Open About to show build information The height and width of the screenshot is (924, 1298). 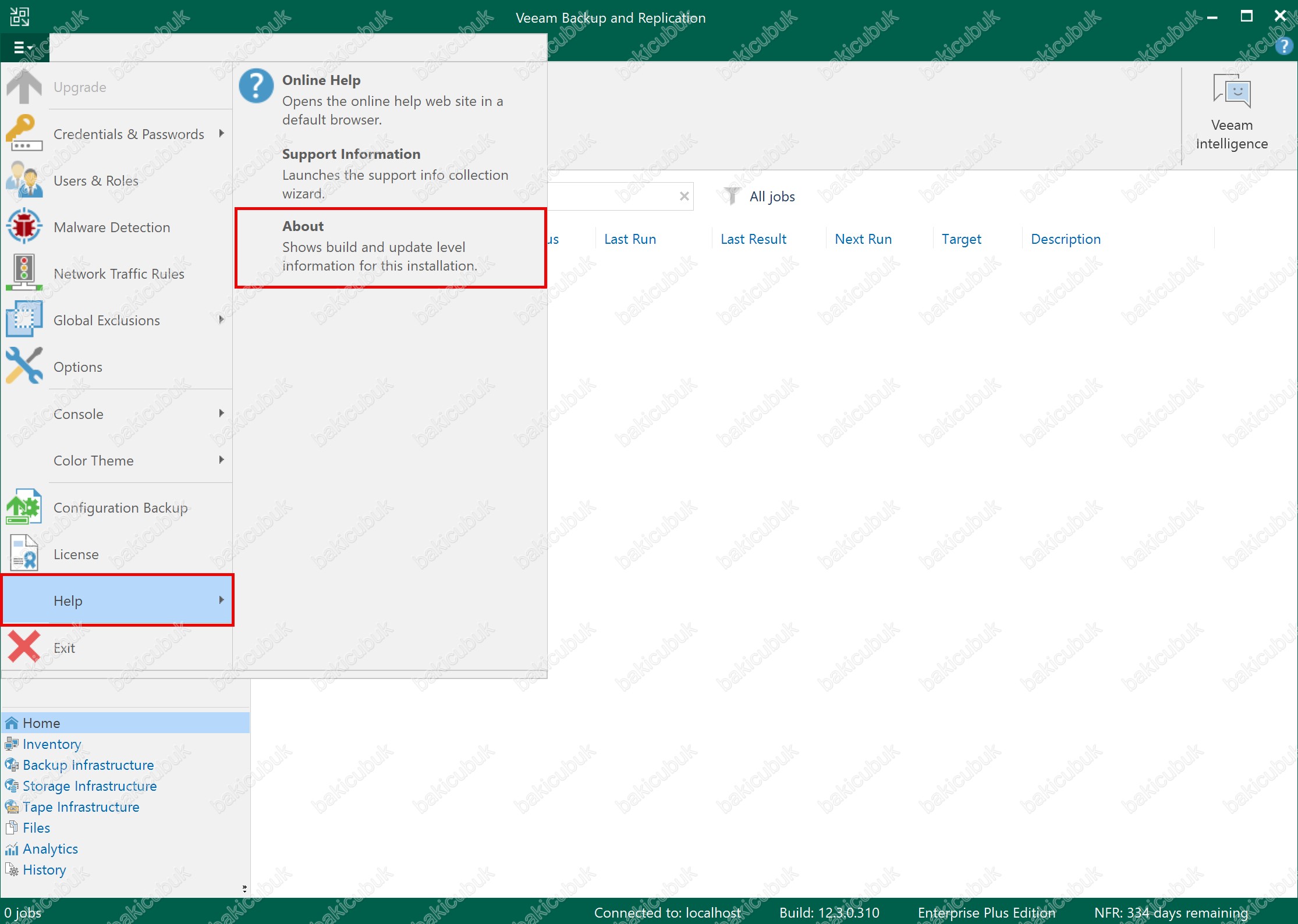pos(391,247)
